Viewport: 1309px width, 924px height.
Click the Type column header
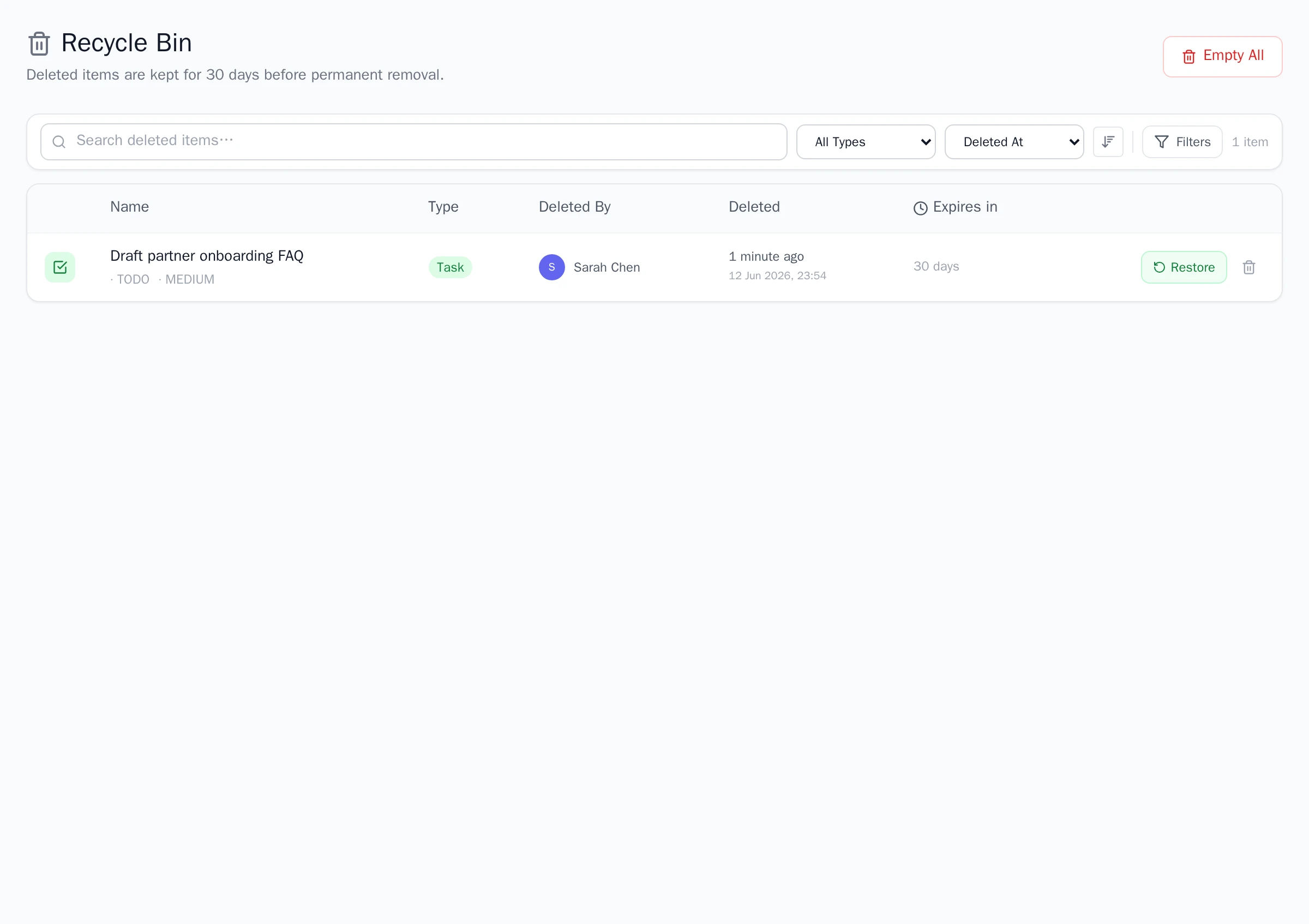pyautogui.click(x=443, y=207)
